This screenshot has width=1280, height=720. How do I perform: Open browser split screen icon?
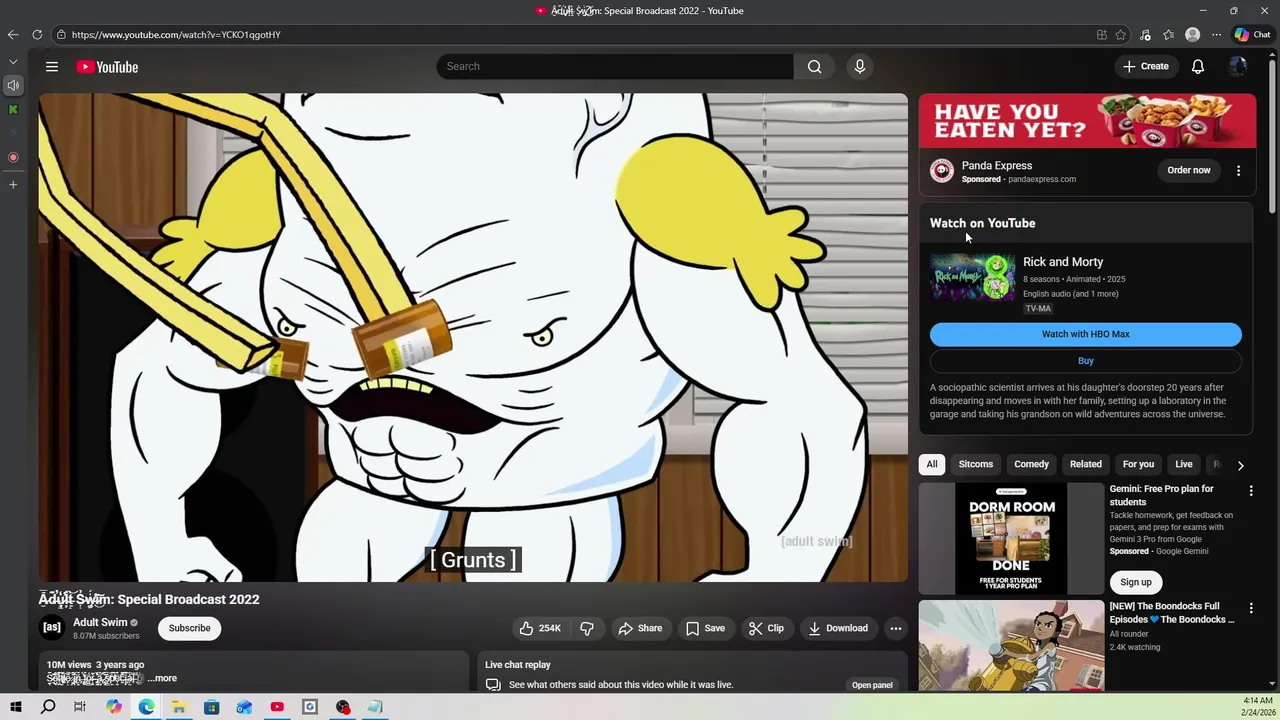(x=1102, y=35)
